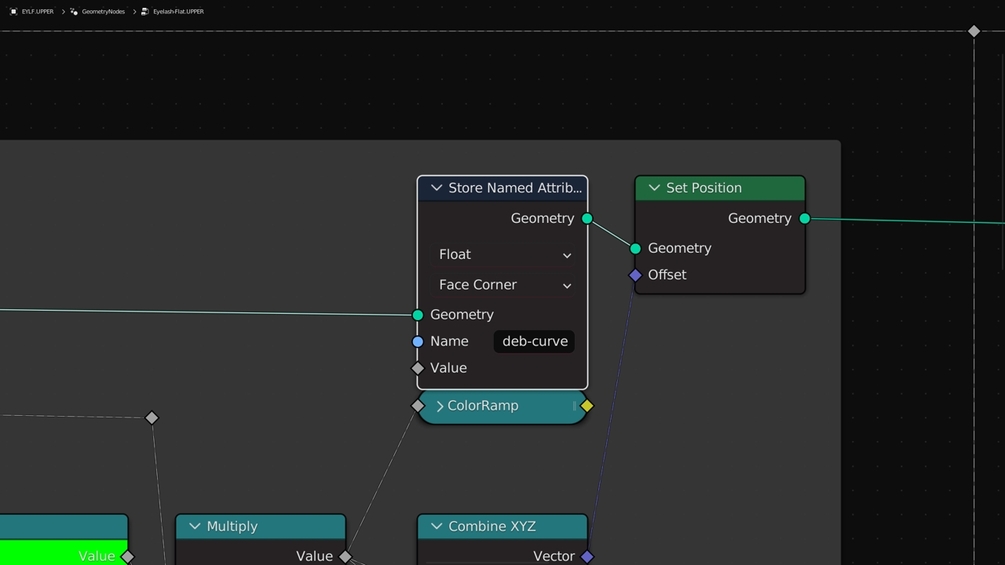The width and height of the screenshot is (1005, 565).
Task: Click the ColorRamp yellow color output socket
Action: click(587, 405)
